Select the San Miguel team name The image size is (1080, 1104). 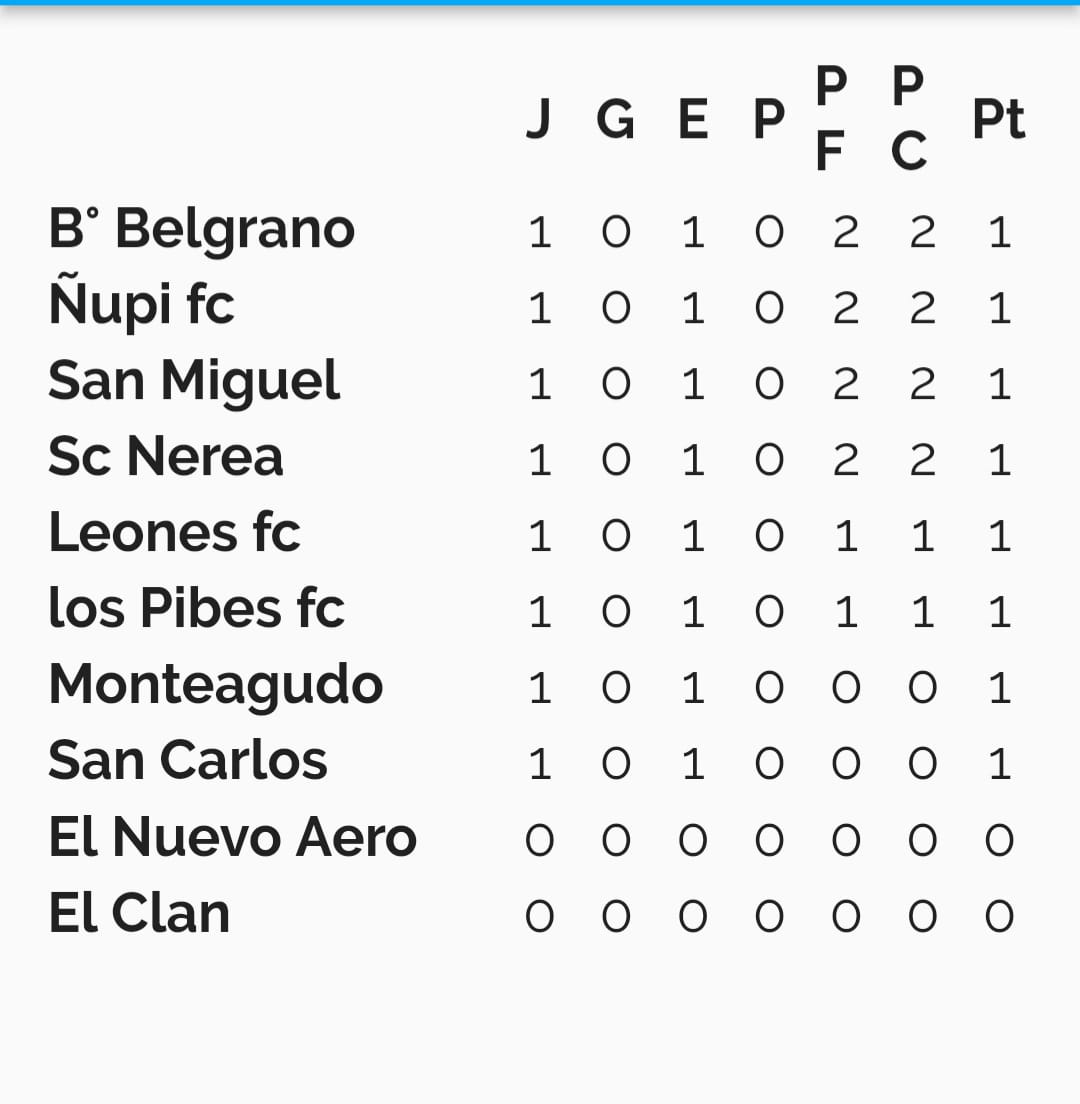click(194, 381)
